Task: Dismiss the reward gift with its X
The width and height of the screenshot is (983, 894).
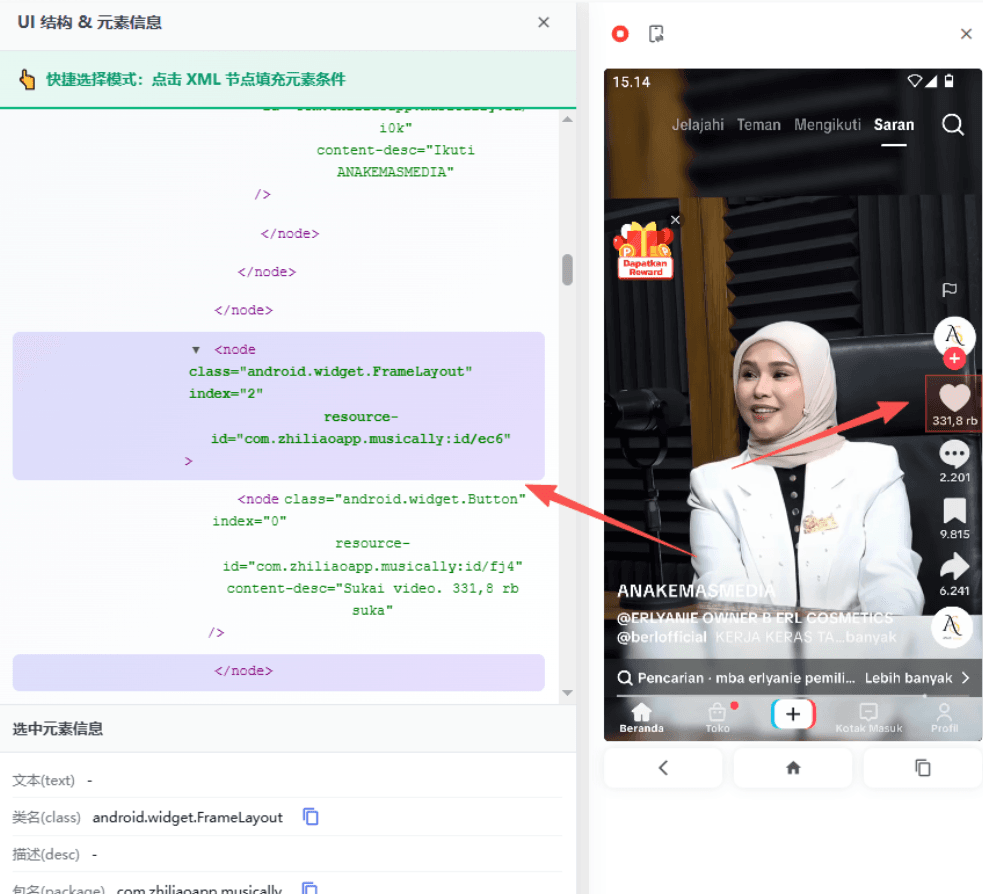Action: pos(675,219)
